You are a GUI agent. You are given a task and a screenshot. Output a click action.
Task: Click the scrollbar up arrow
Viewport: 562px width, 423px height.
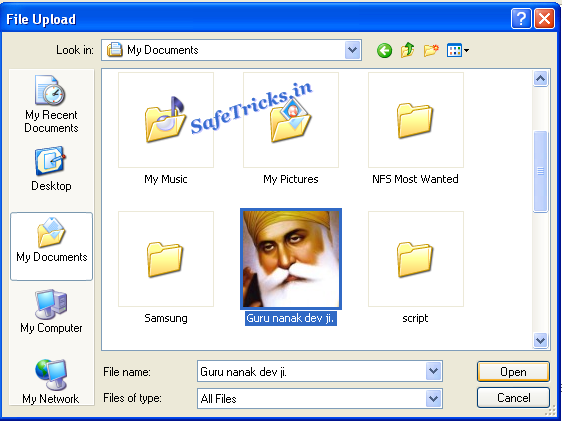540,78
